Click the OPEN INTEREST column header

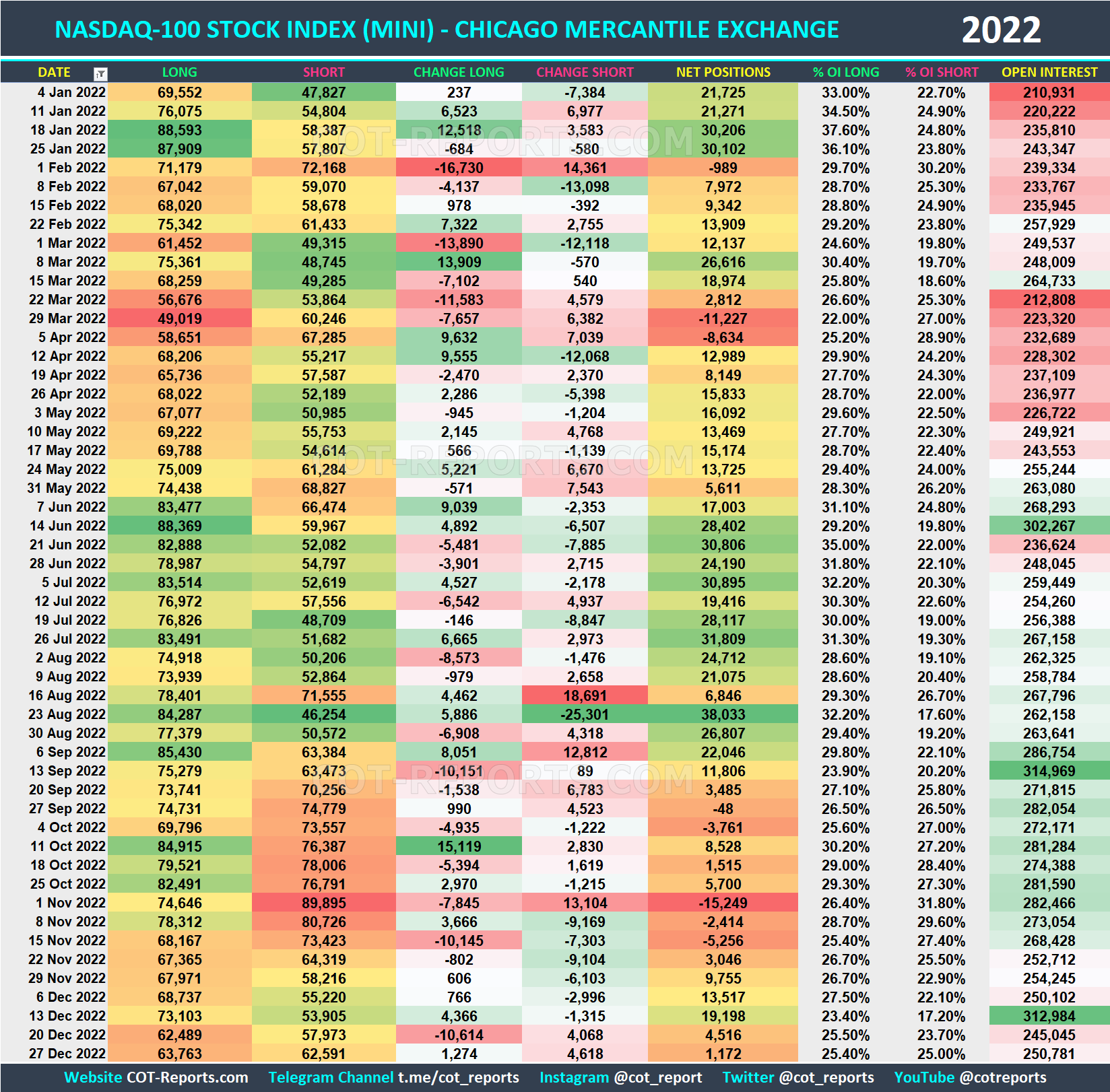click(x=1049, y=73)
